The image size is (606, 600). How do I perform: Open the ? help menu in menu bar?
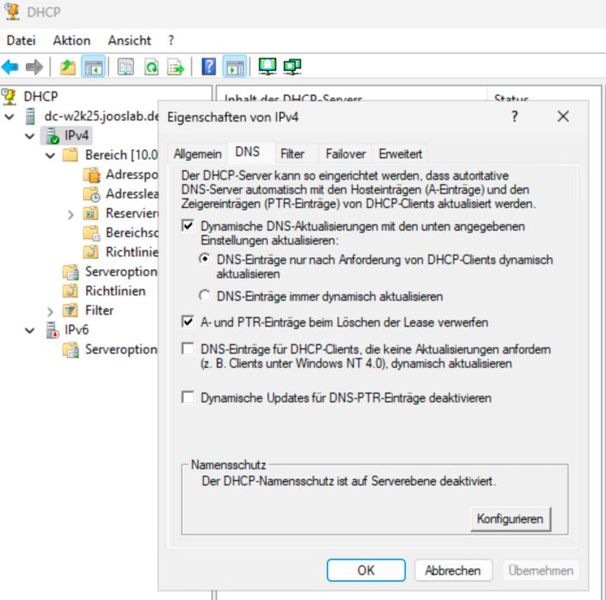pyautogui.click(x=171, y=40)
